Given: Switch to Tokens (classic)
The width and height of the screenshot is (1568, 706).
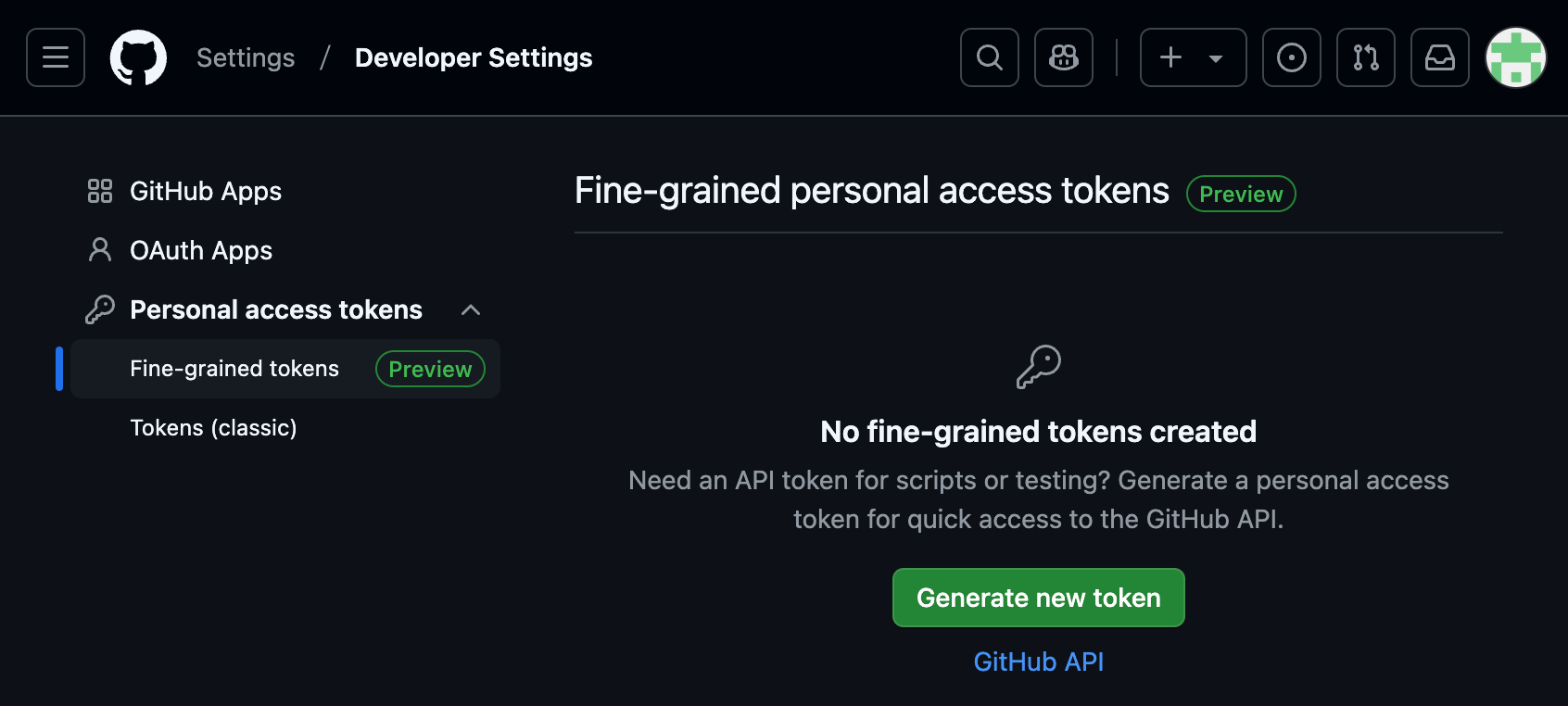Looking at the screenshot, I should (x=213, y=427).
